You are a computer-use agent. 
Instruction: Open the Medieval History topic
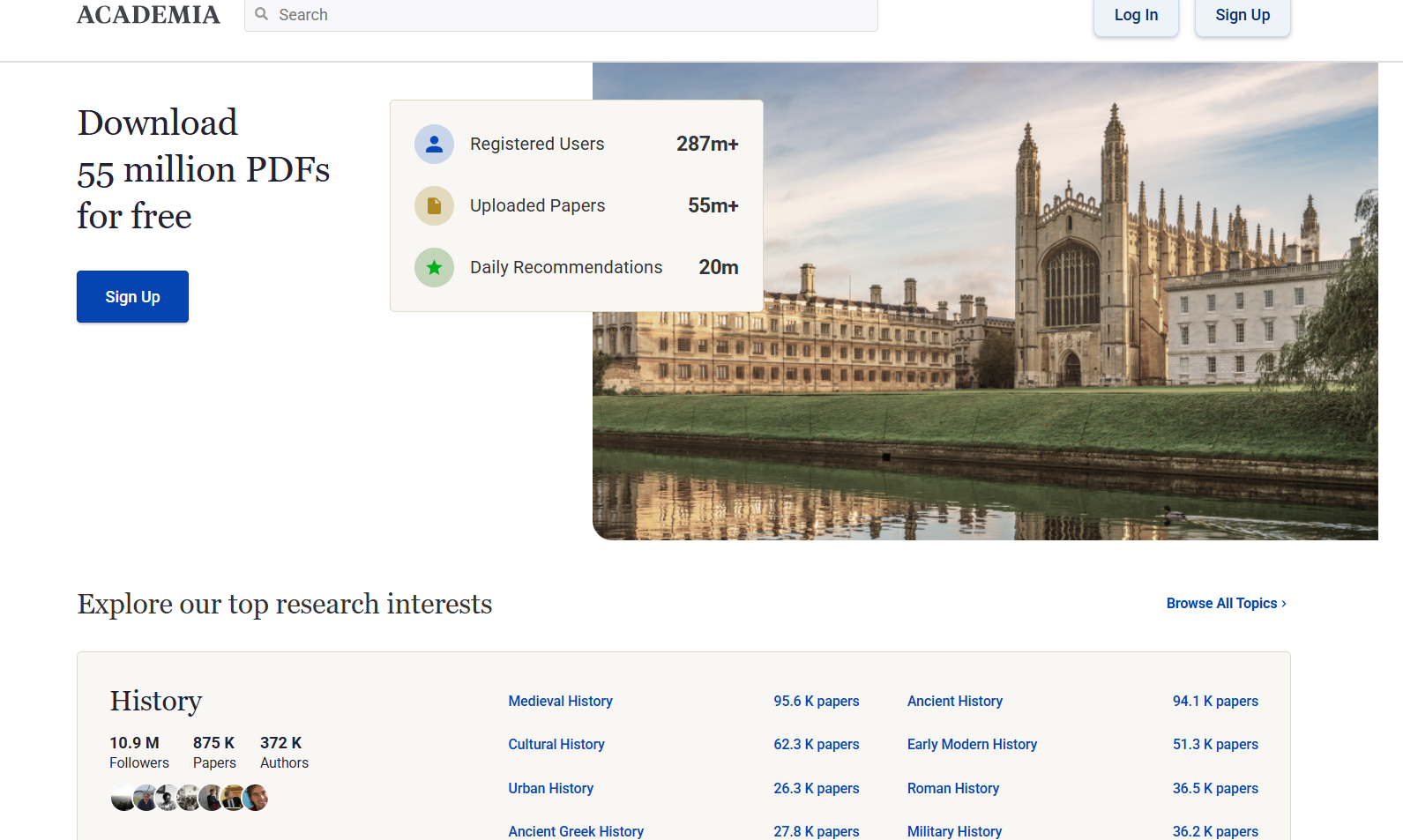(560, 702)
